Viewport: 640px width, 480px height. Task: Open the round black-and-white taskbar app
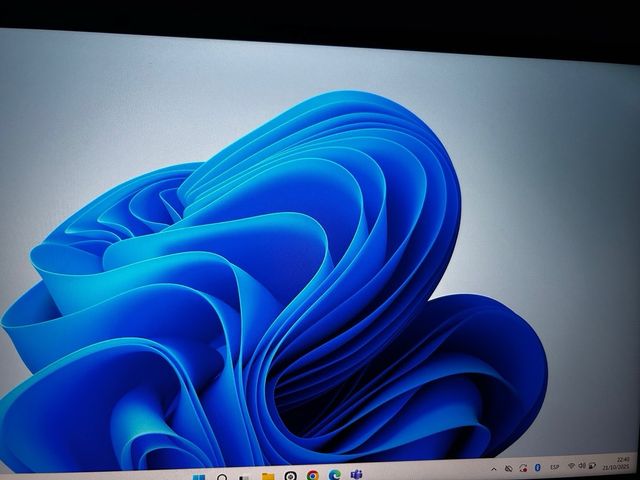290,476
